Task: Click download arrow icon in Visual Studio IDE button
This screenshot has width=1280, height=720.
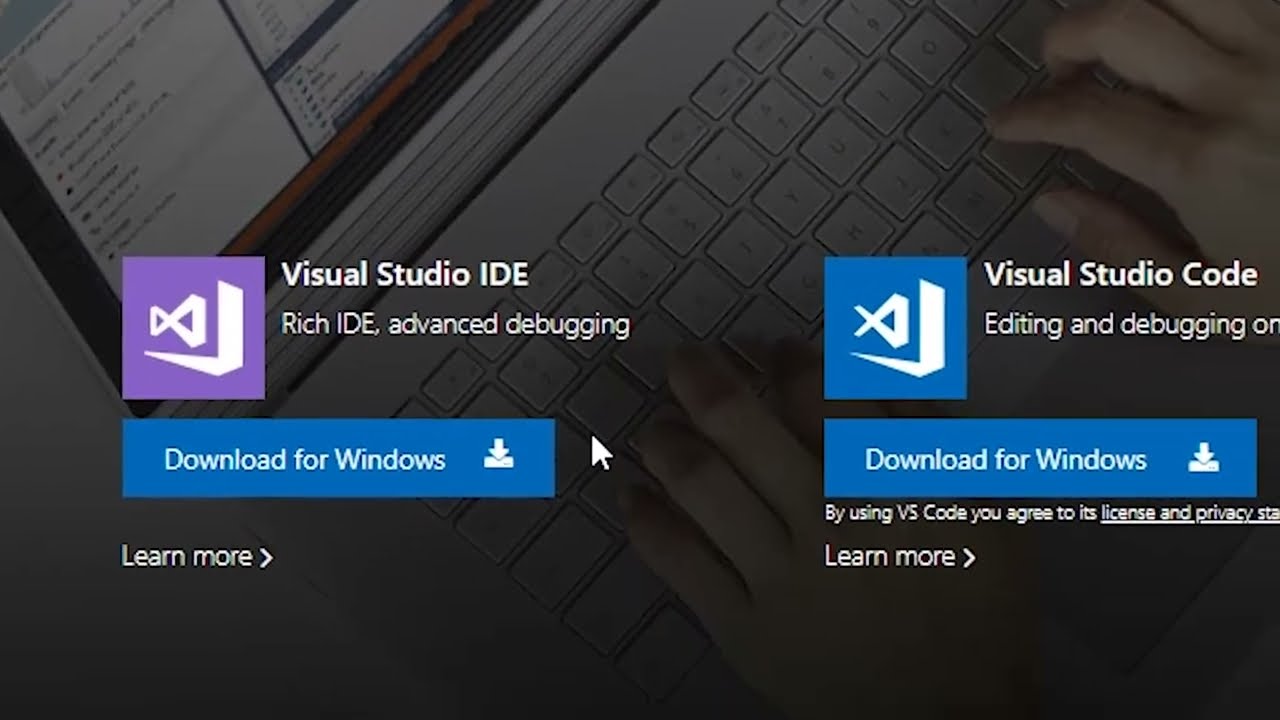Action: 499,456
